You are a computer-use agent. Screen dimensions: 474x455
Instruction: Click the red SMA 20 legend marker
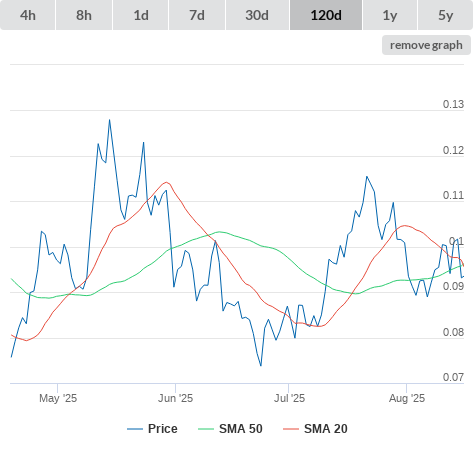[291, 429]
